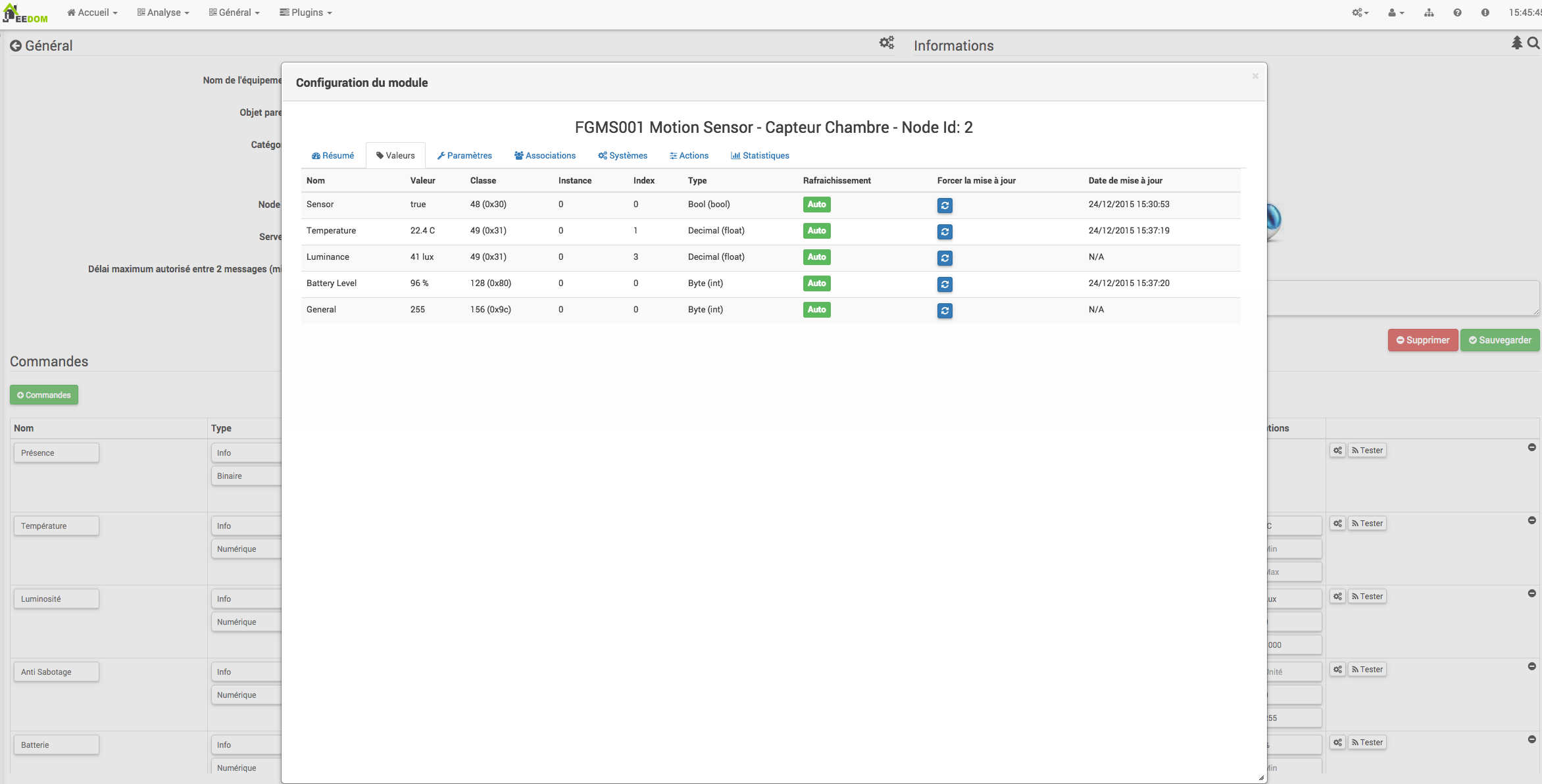Click the back arrow next to Général heading
Screen dimensions: 1542x784
tap(16, 46)
